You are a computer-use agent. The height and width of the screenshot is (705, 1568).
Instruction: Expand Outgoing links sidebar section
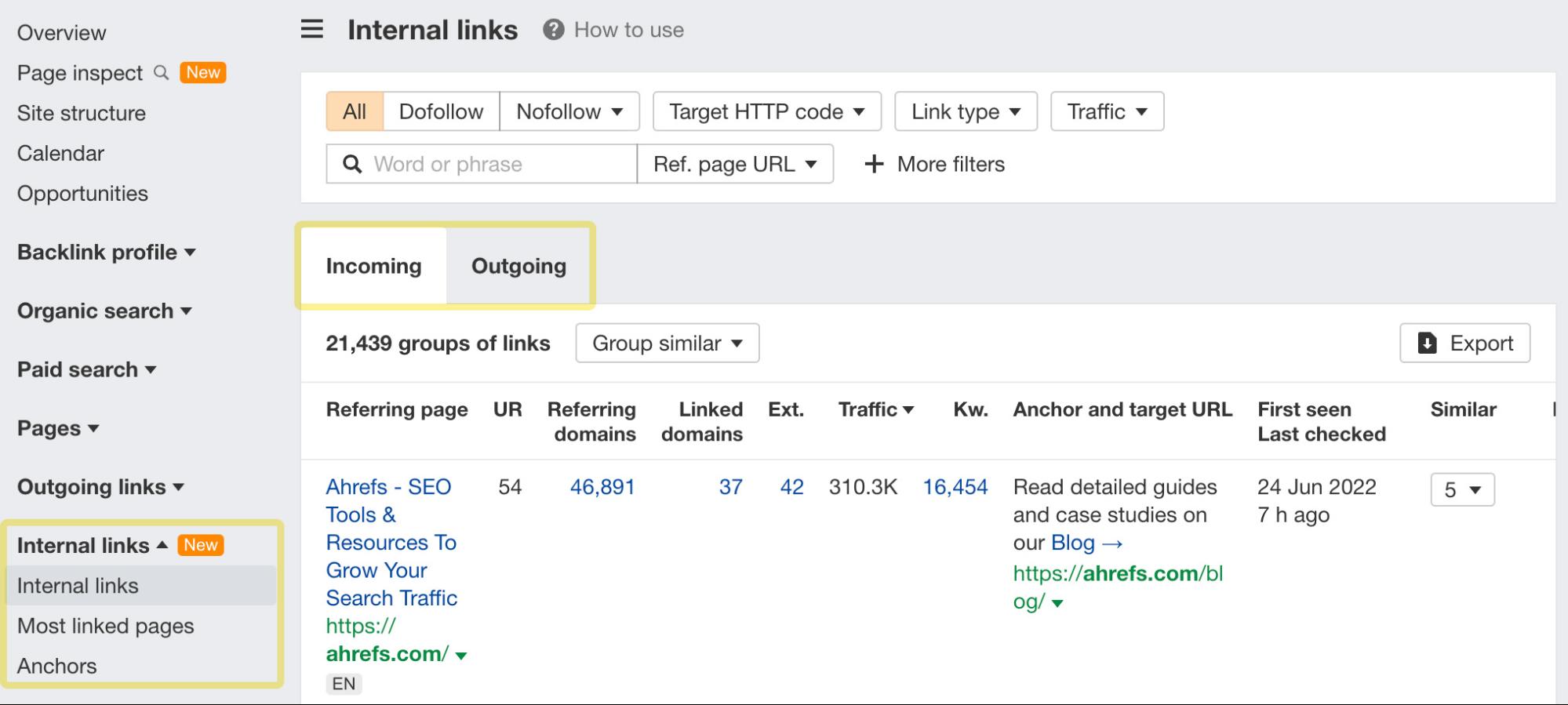[100, 487]
